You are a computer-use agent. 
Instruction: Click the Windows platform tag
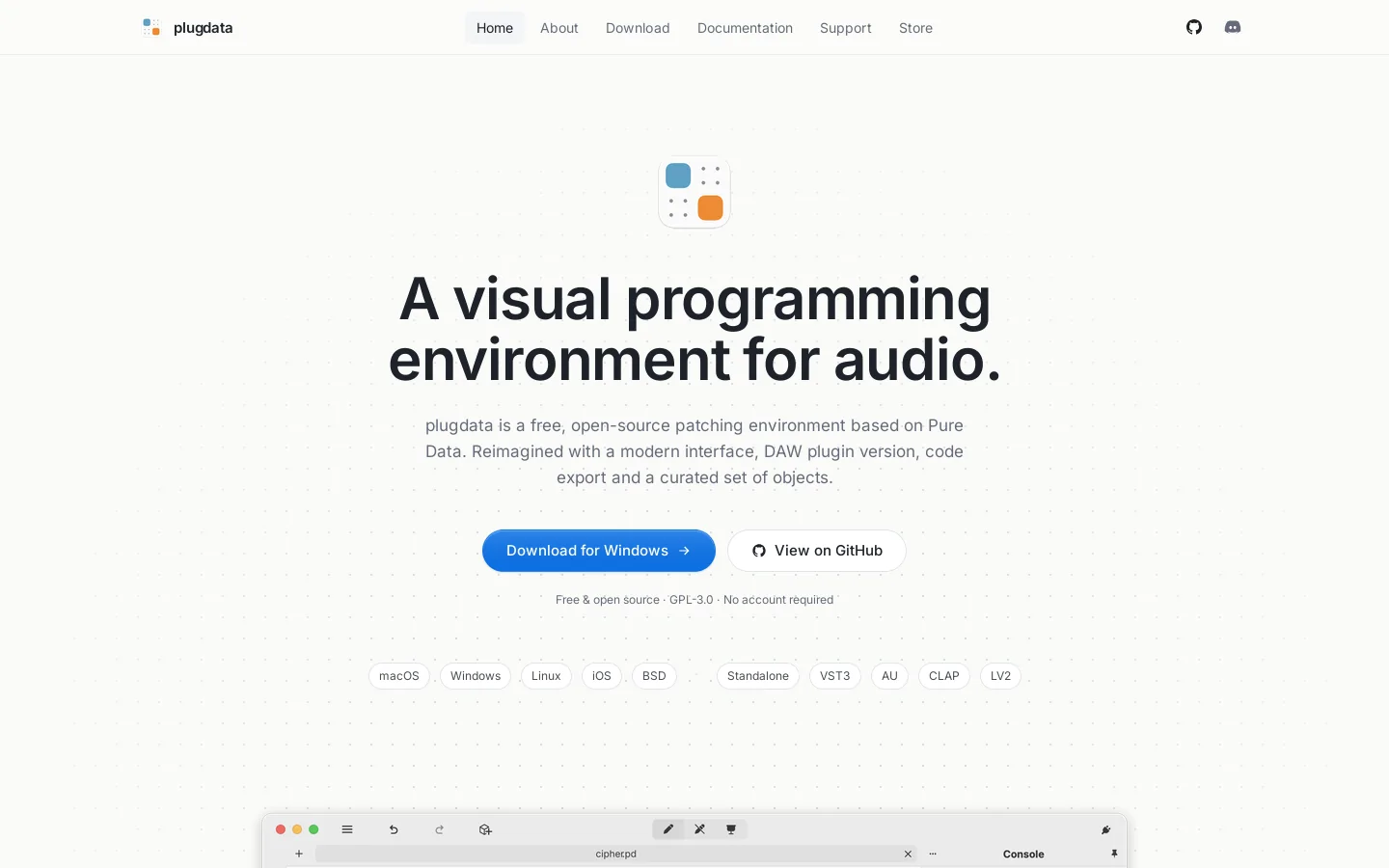click(x=476, y=676)
